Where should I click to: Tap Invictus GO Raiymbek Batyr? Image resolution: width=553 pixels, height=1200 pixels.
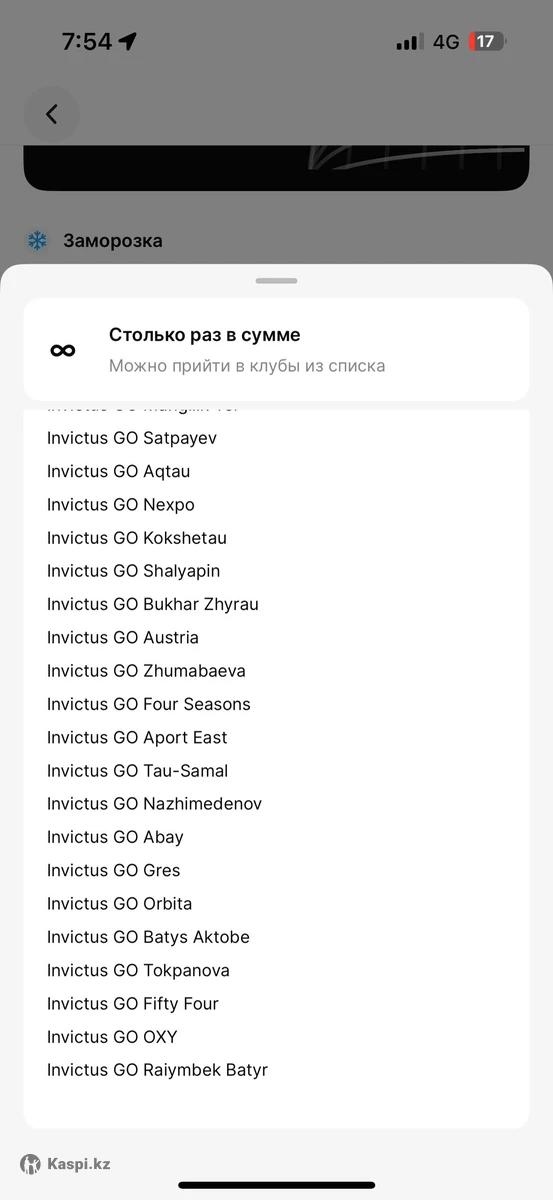158,1070
